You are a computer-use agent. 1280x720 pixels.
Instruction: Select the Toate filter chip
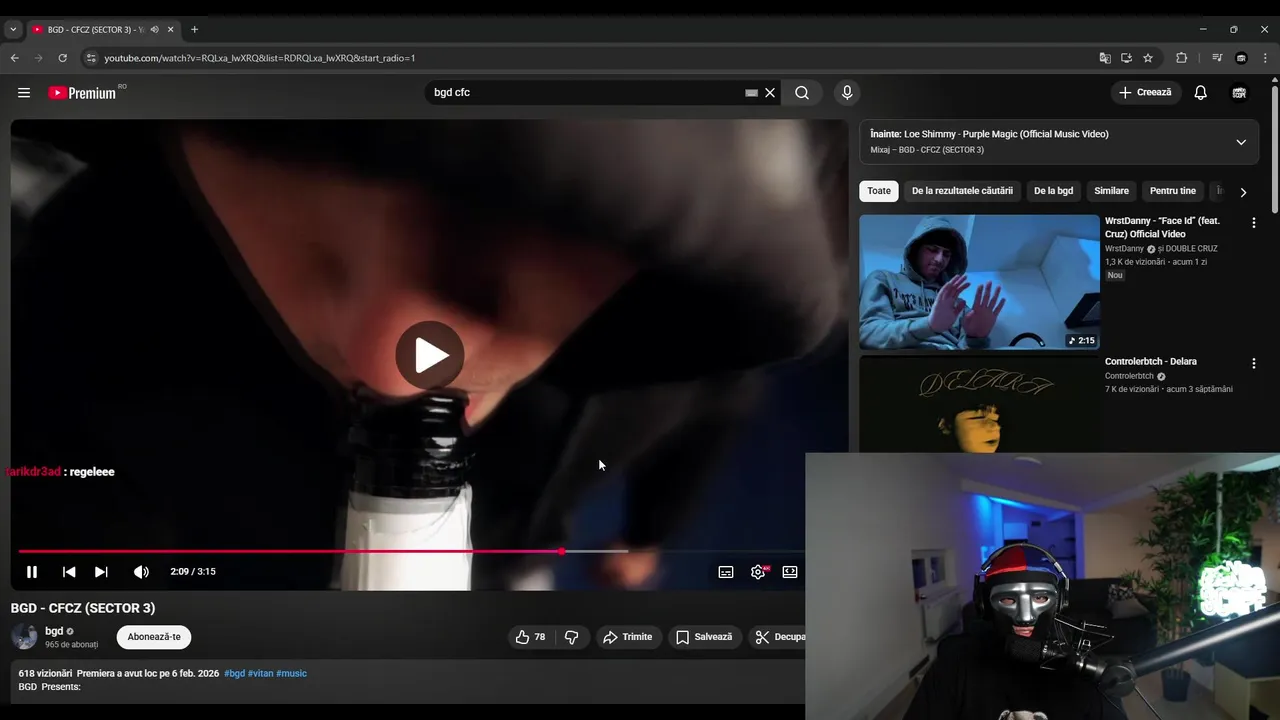tap(879, 191)
